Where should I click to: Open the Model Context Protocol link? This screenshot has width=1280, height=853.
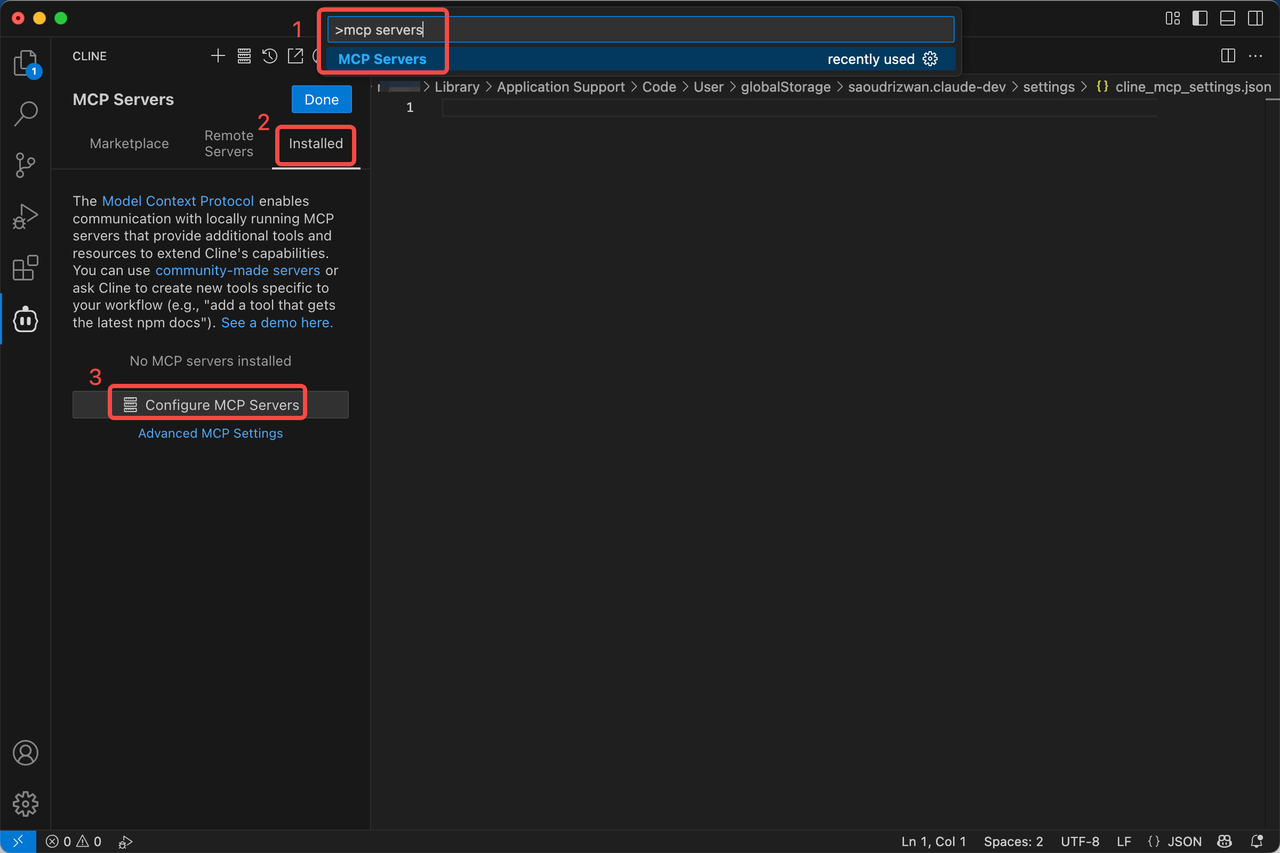[x=178, y=201]
